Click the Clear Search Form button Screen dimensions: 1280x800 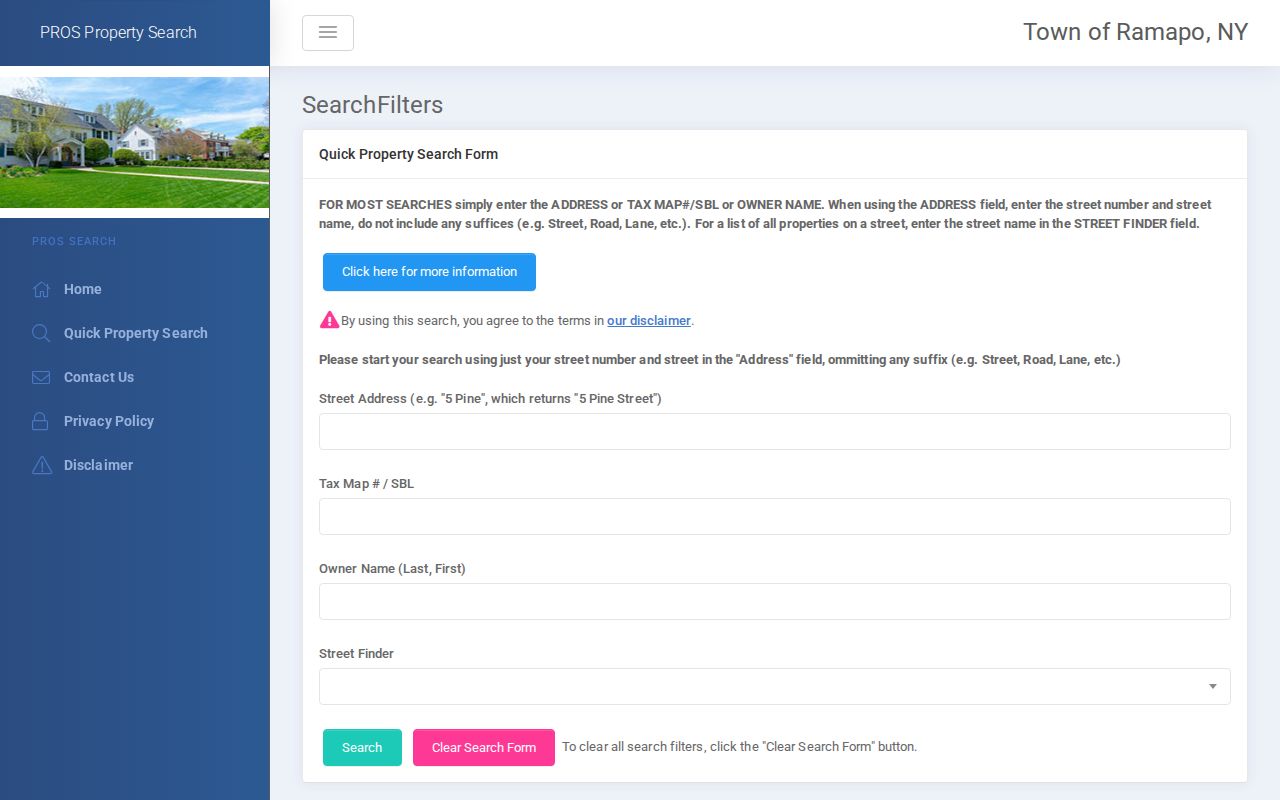pyautogui.click(x=484, y=747)
